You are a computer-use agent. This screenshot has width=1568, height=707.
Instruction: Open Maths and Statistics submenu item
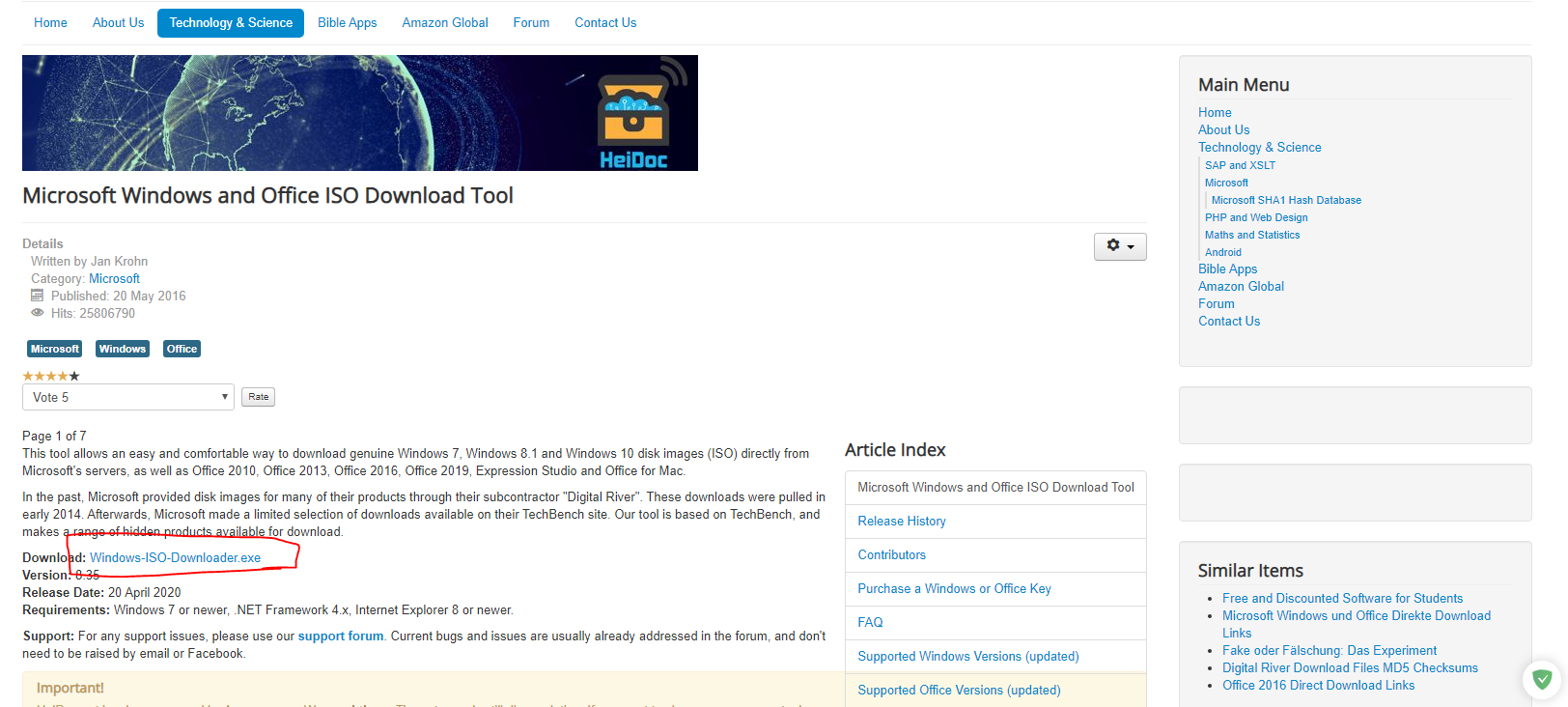tap(1252, 235)
